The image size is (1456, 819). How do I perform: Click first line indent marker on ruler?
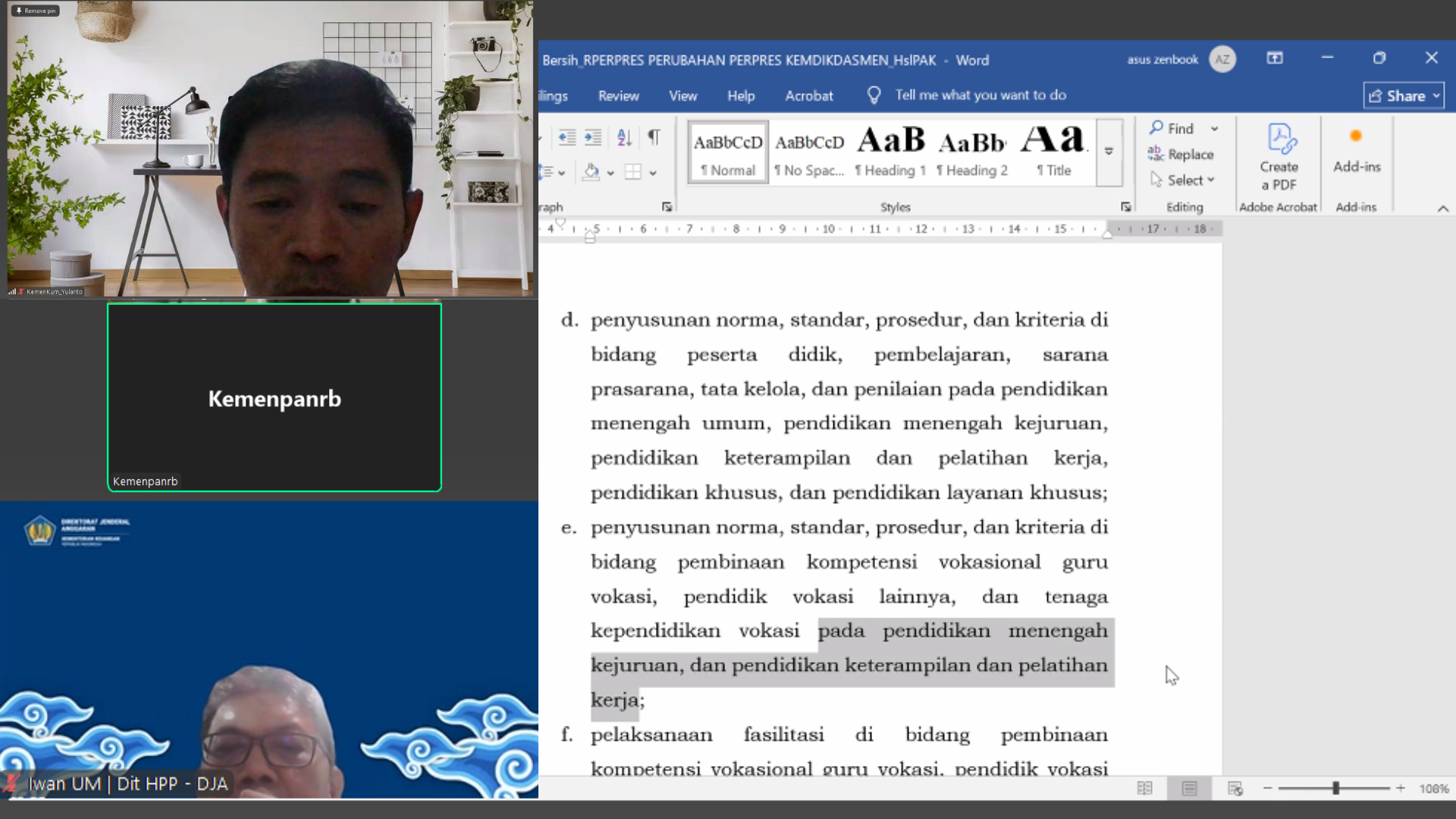pyautogui.click(x=560, y=222)
